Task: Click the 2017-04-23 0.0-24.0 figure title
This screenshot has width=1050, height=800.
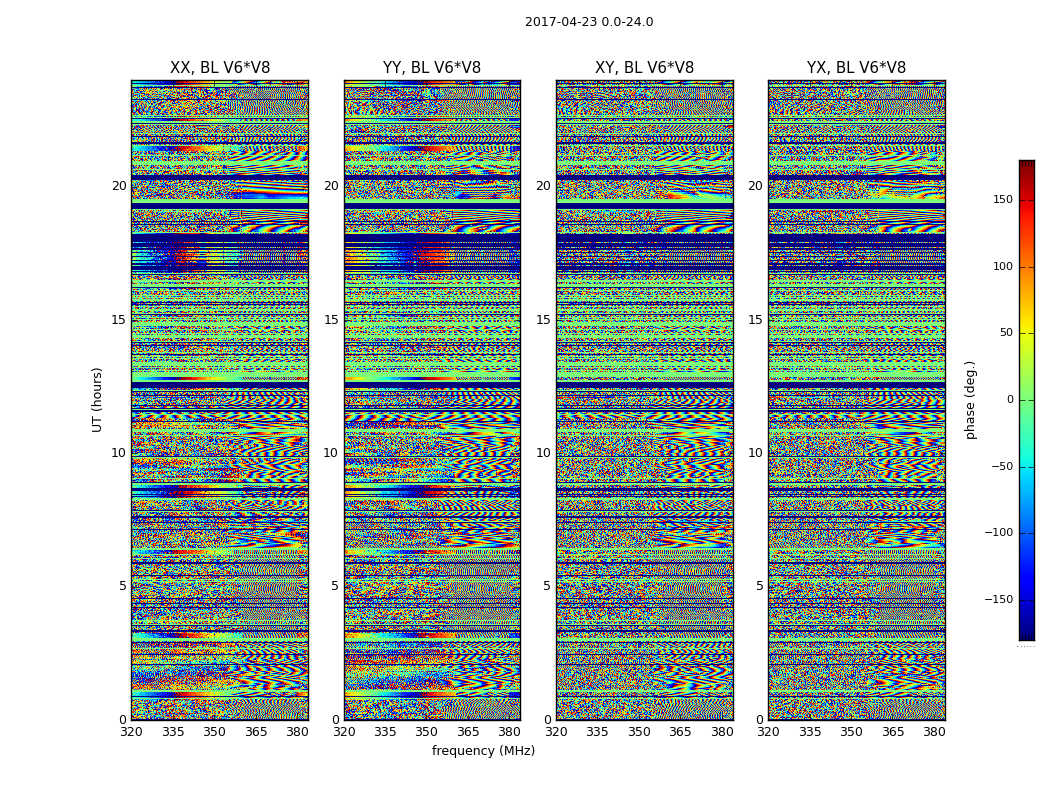Action: tap(589, 22)
